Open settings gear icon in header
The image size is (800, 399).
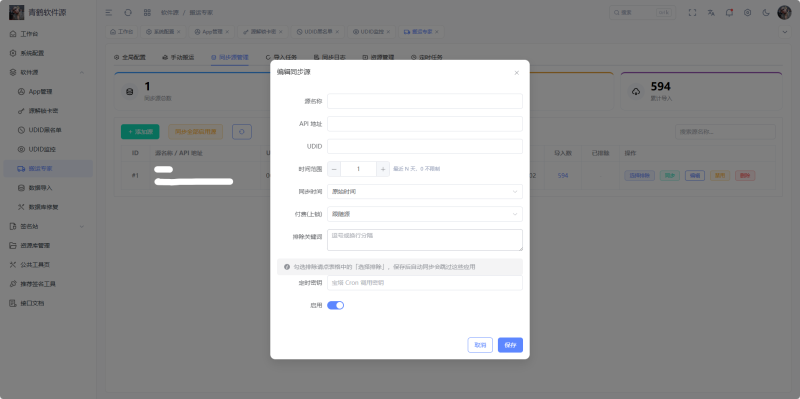point(747,13)
